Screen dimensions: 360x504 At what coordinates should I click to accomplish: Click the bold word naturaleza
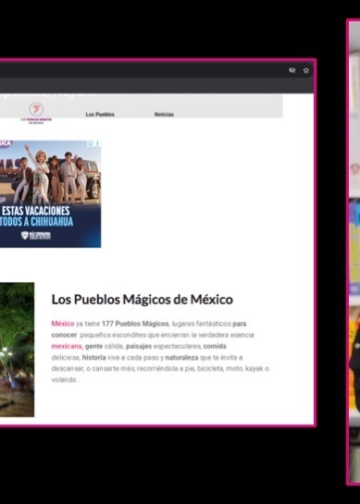coord(182,358)
